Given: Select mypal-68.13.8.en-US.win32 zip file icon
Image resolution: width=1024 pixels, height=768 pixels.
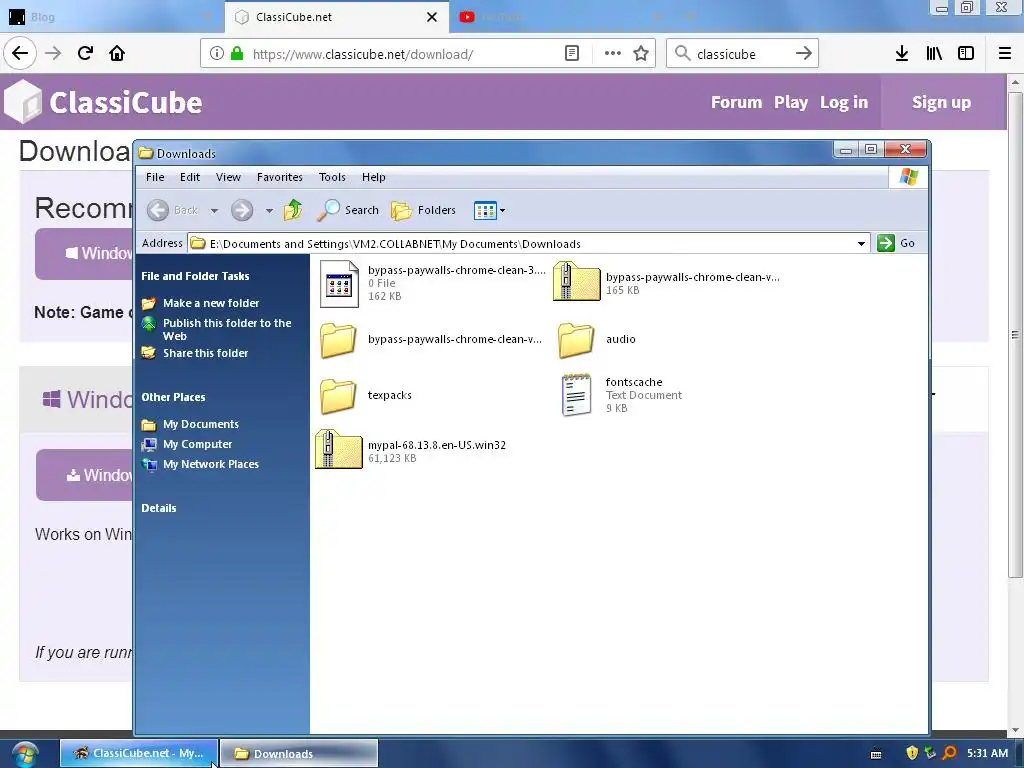Looking at the screenshot, I should 338,449.
